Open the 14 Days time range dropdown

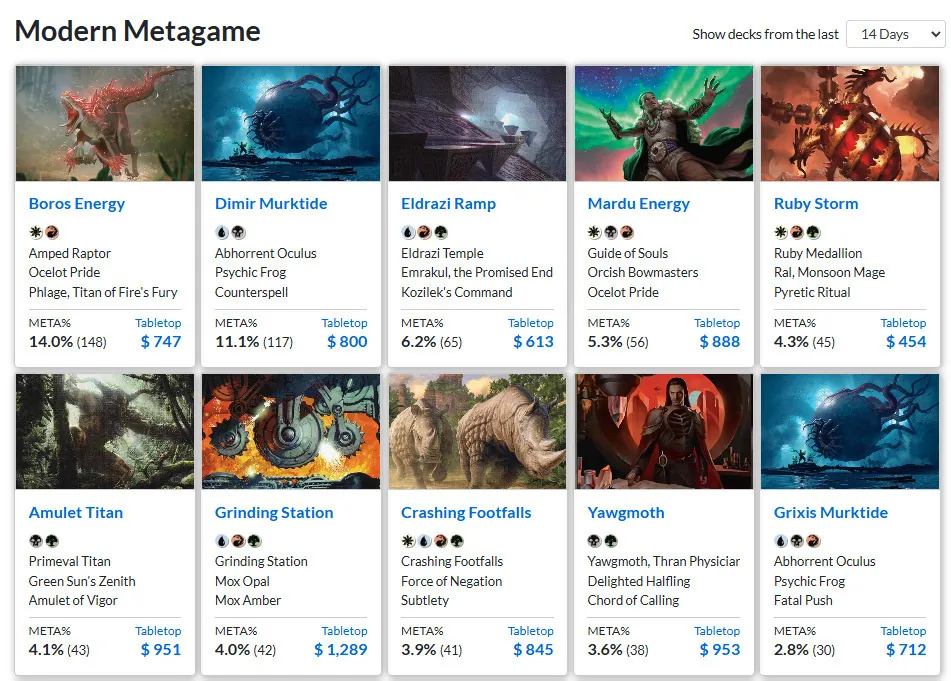896,35
